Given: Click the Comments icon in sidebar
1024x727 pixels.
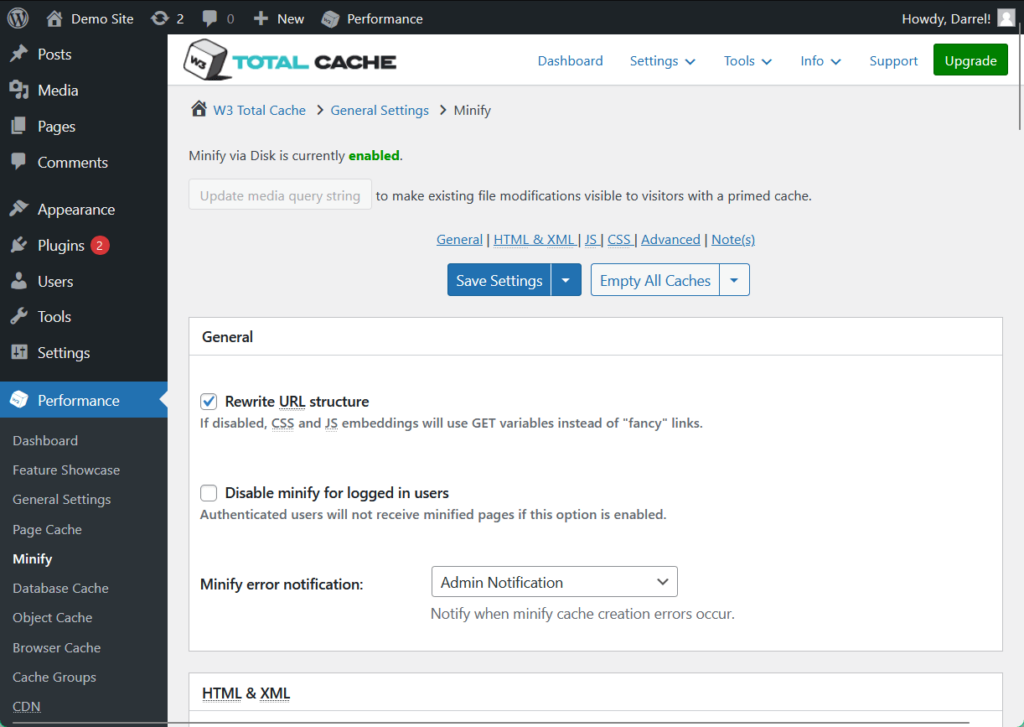Looking at the screenshot, I should pos(19,161).
